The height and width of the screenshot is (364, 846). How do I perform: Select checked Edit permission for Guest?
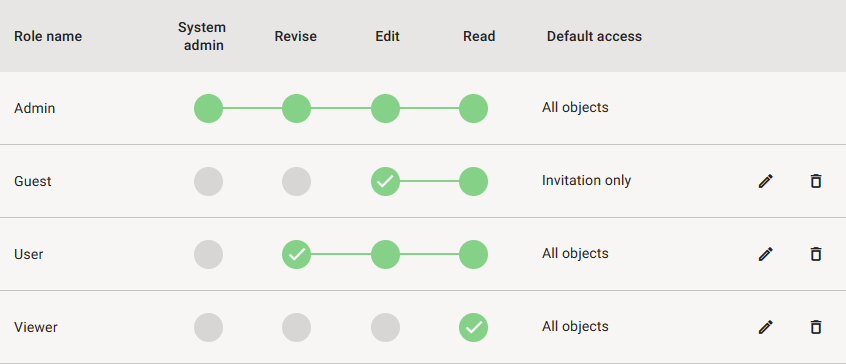tap(385, 181)
